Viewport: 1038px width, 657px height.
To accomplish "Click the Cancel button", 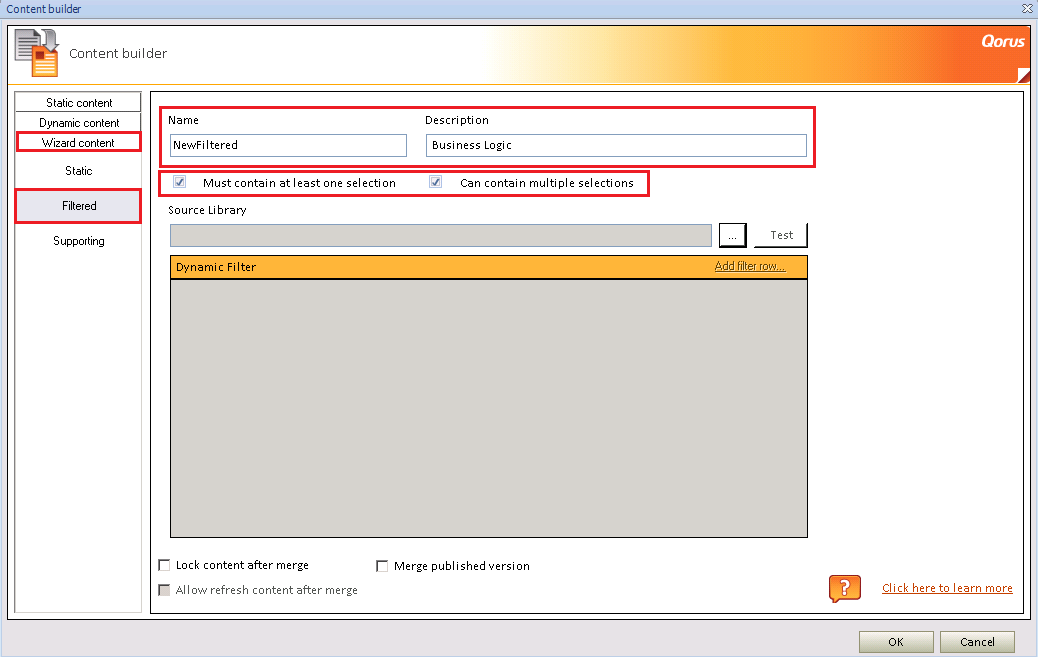I will pos(977,642).
